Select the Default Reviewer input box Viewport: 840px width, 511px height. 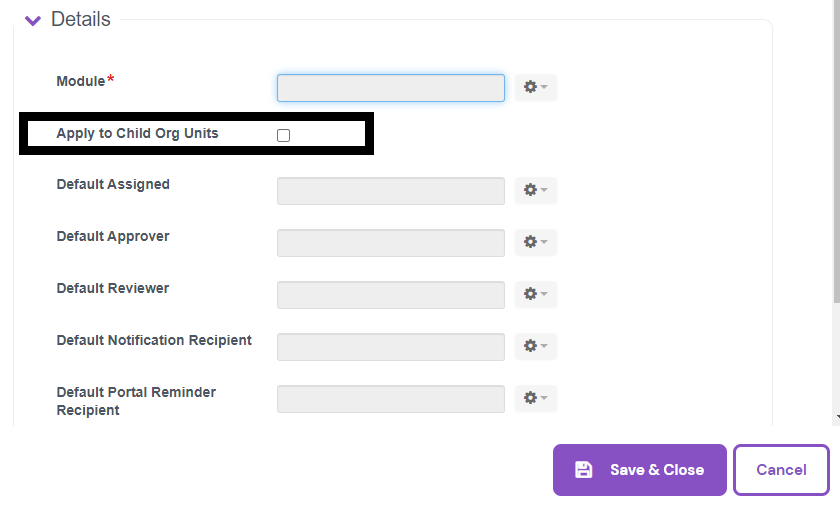point(390,294)
